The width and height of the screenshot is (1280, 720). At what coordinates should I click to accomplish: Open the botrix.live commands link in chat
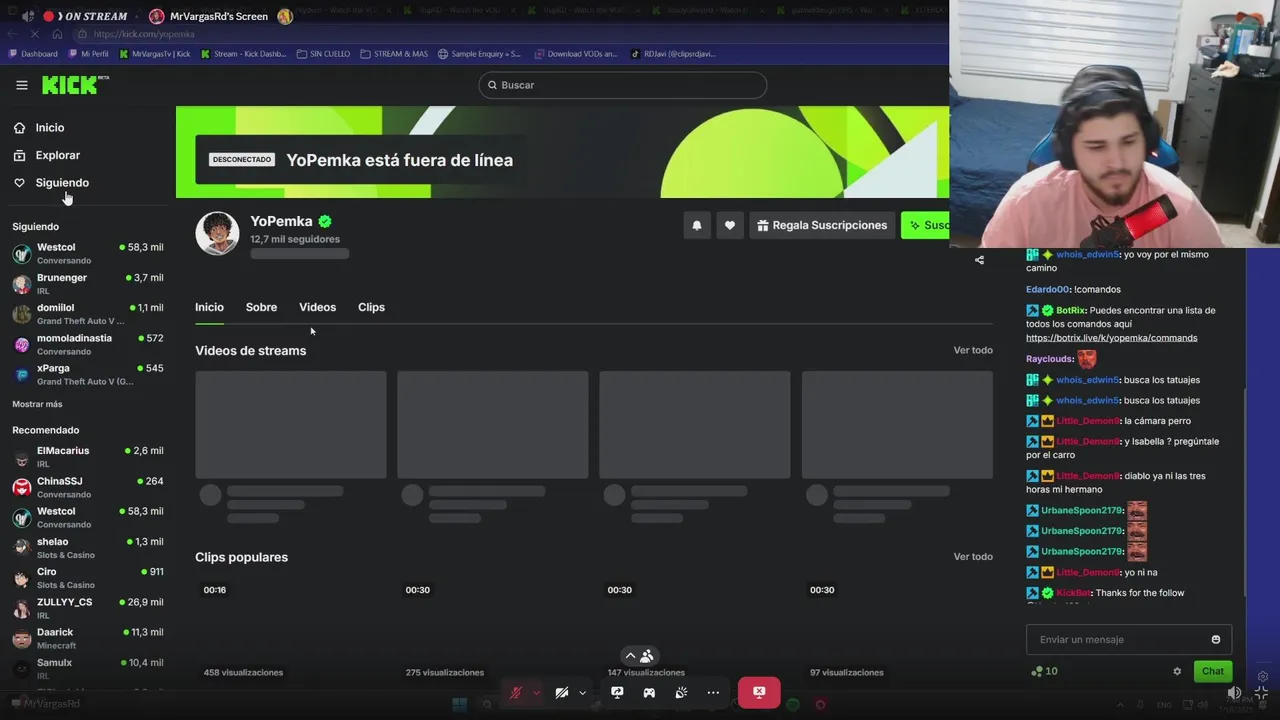point(1111,338)
